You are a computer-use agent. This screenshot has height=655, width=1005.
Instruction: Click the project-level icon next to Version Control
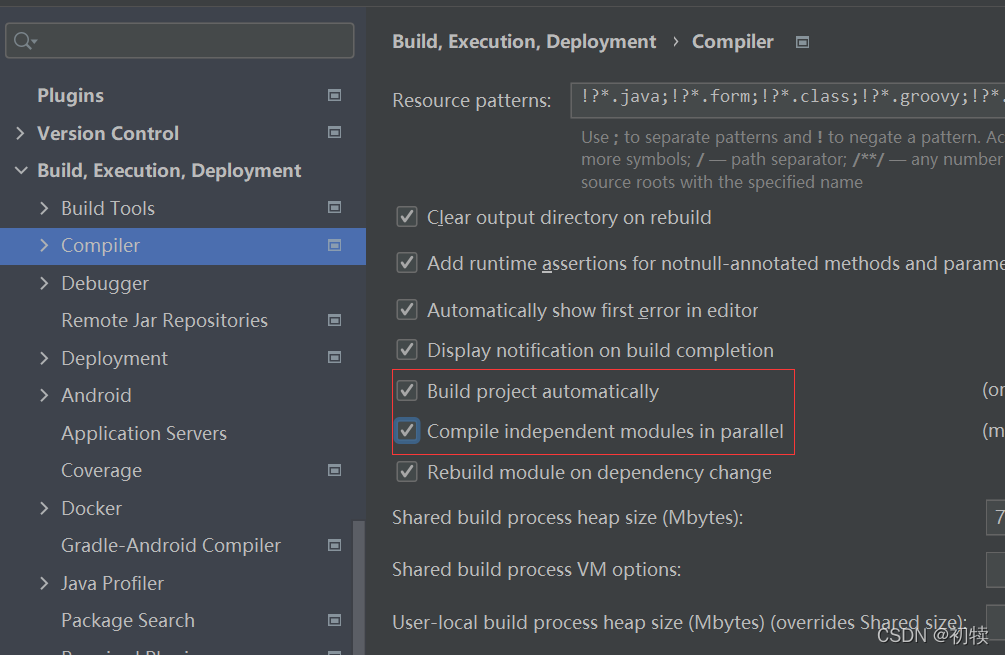[334, 133]
